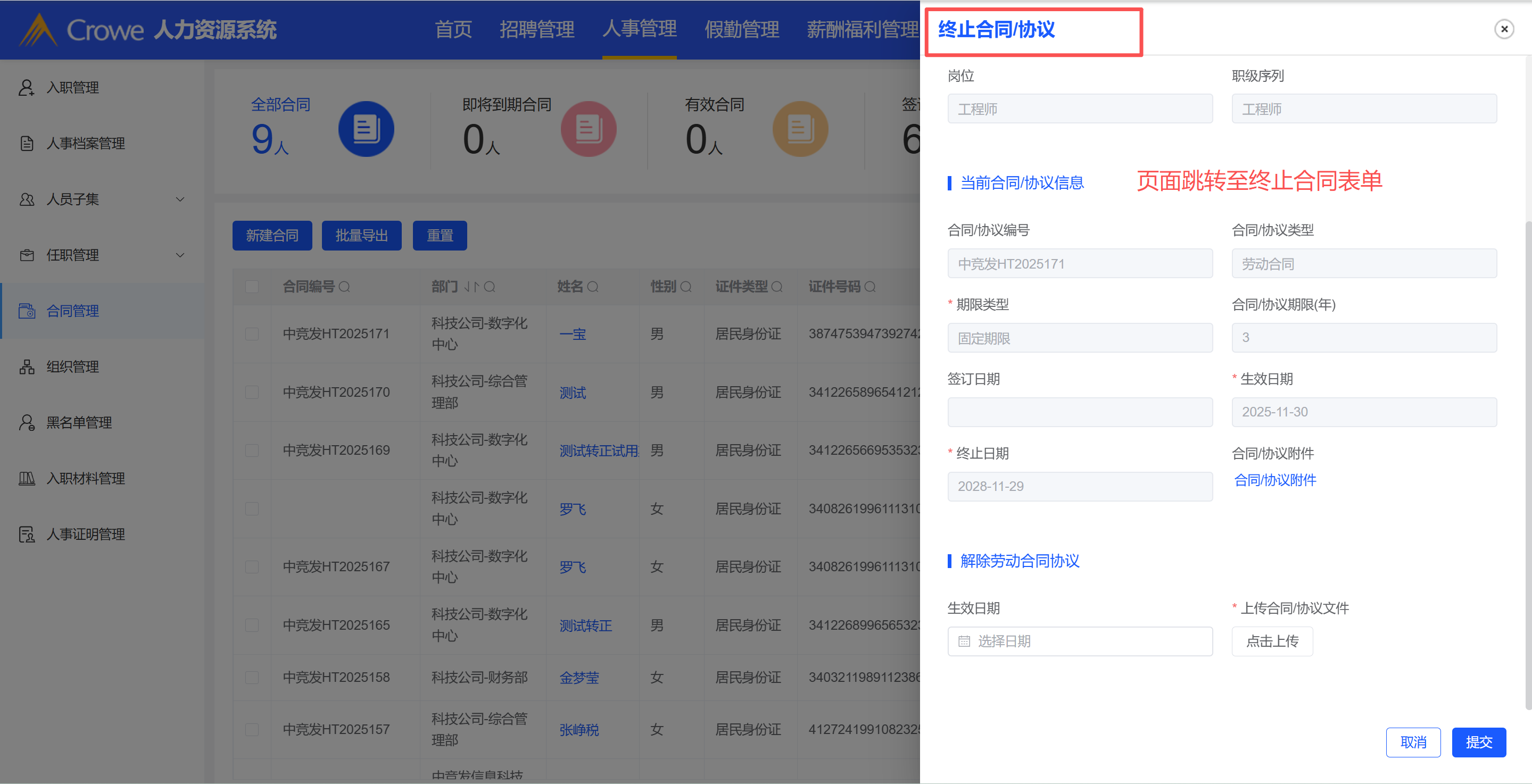This screenshot has height=784, width=1532.
Task: Expand the 任职管理 sidebar submenu
Action: pos(180,256)
